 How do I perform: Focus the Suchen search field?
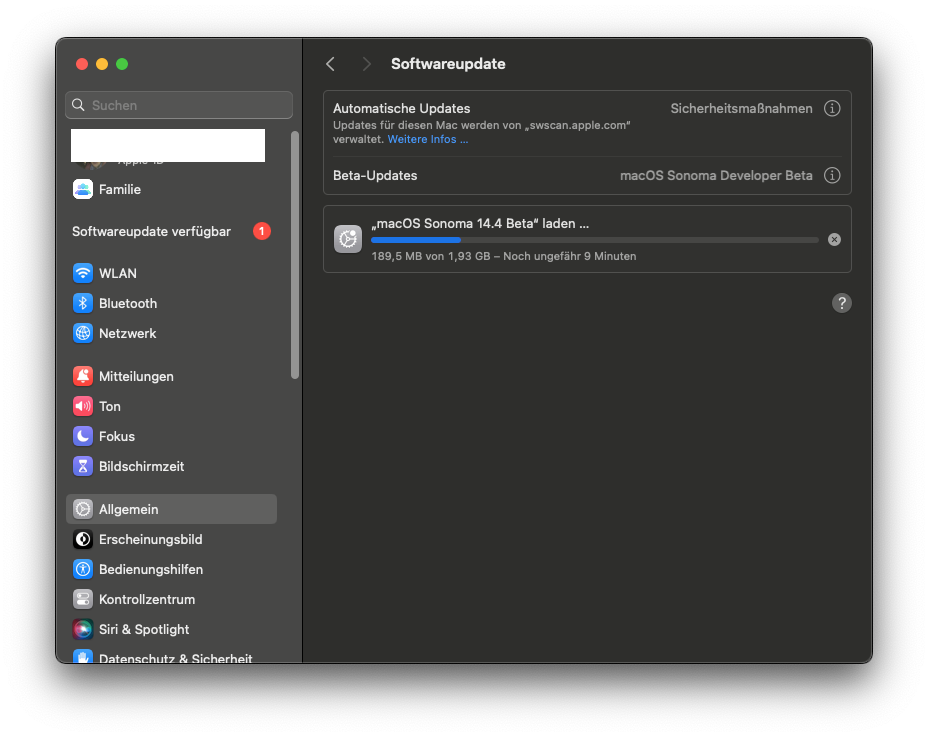[180, 105]
